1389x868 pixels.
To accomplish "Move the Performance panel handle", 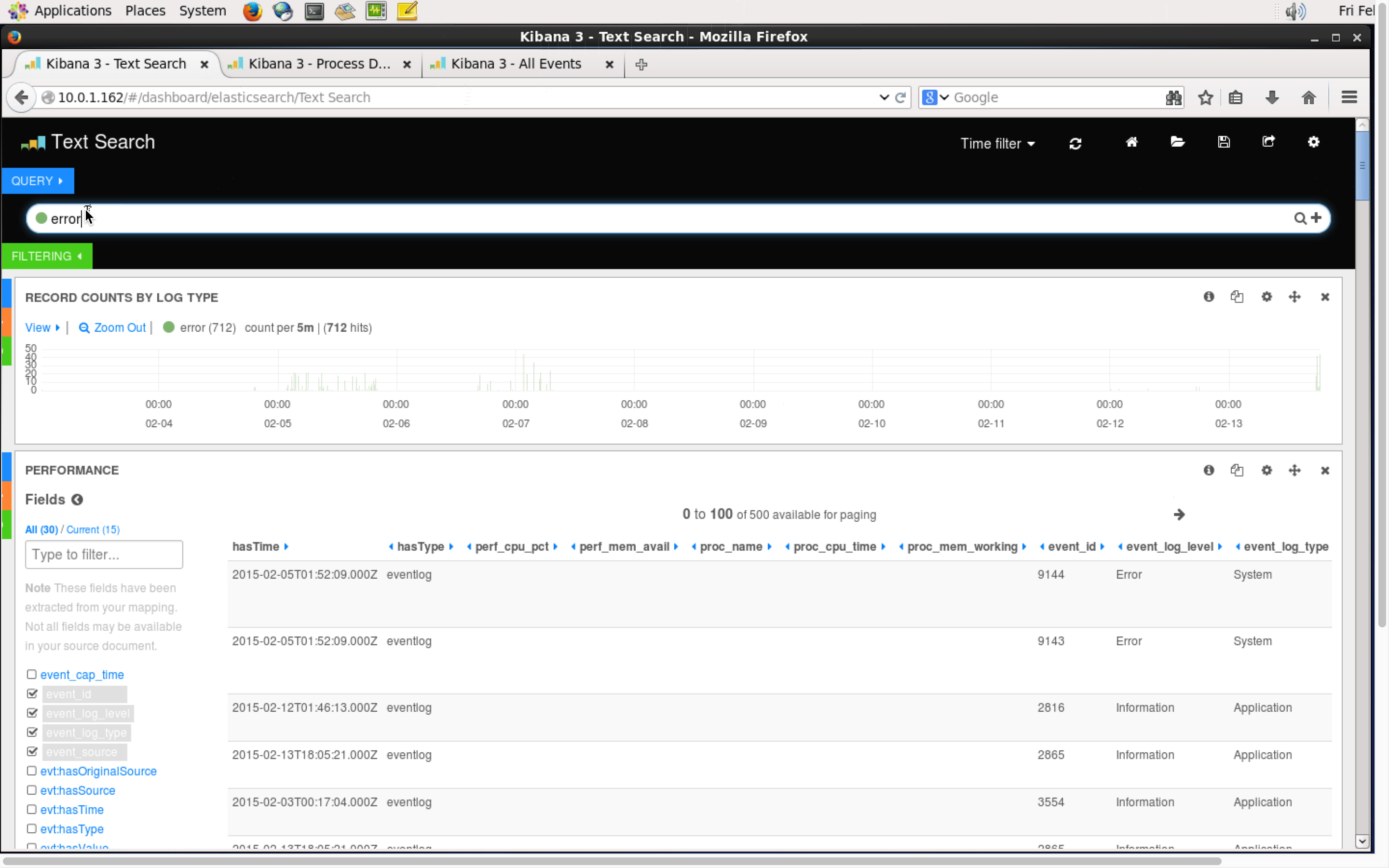I will [1294, 470].
